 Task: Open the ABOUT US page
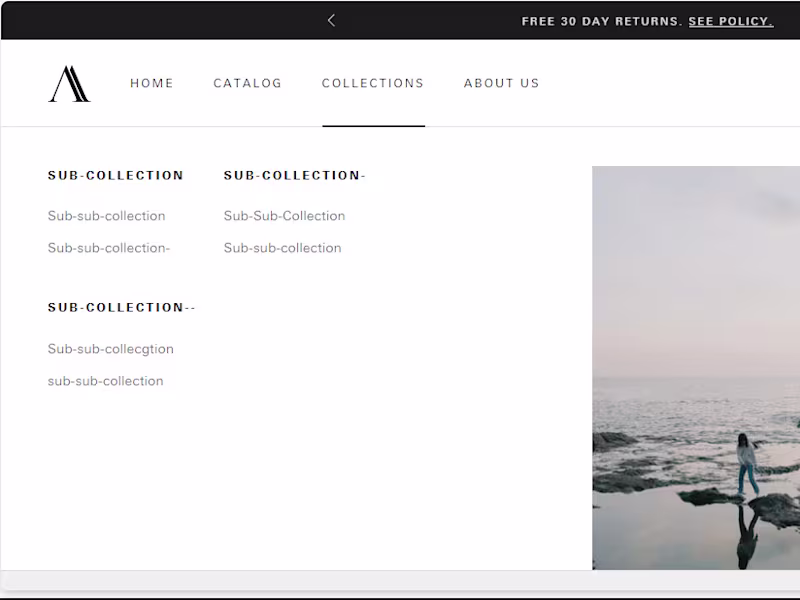pyautogui.click(x=501, y=83)
